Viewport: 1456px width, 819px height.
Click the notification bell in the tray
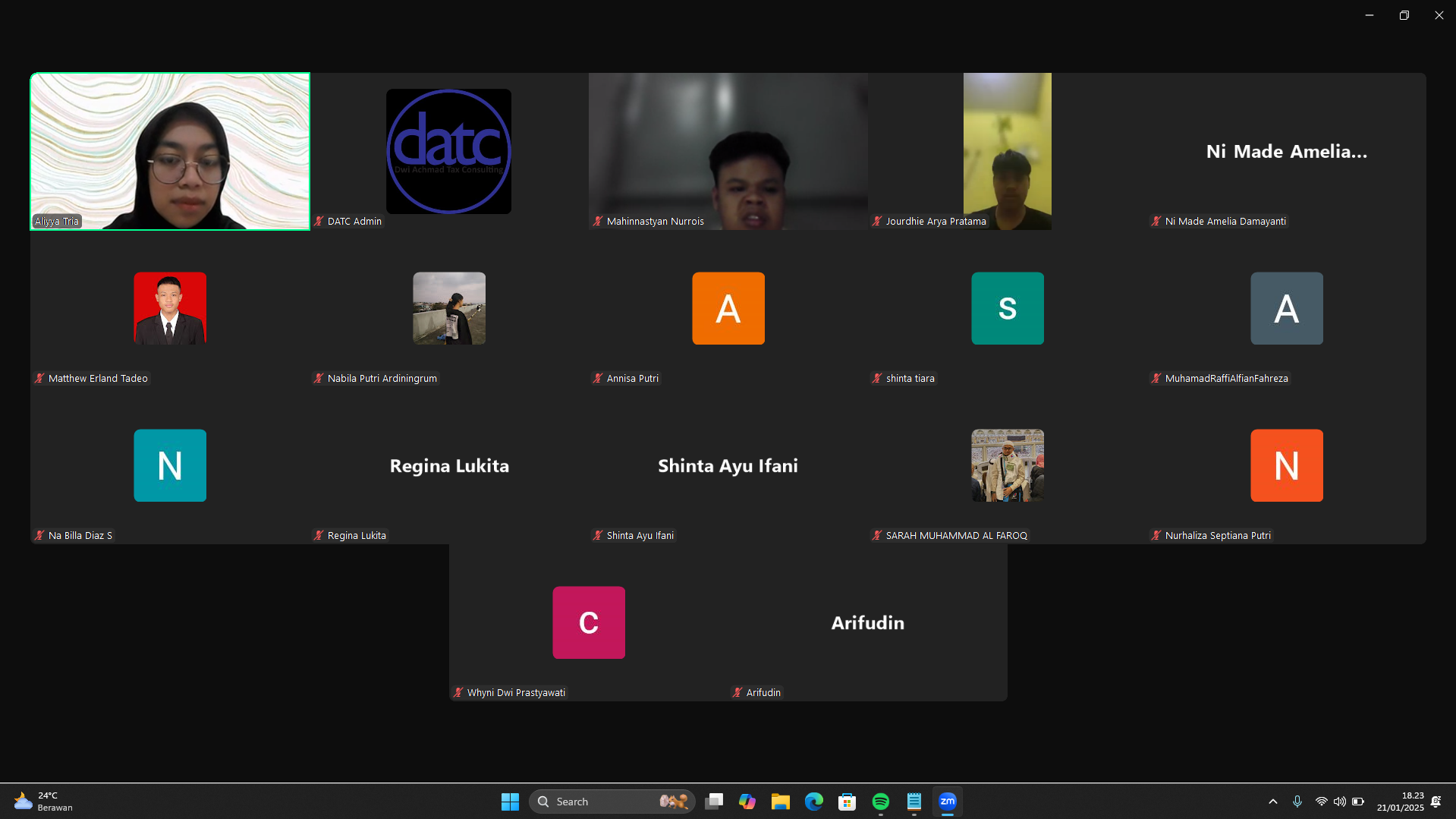click(x=1436, y=802)
